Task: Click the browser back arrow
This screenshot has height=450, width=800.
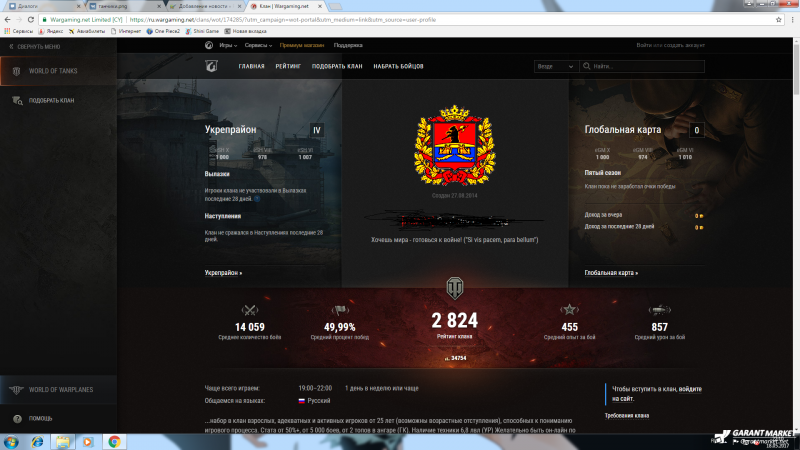Action: pyautogui.click(x=7, y=19)
